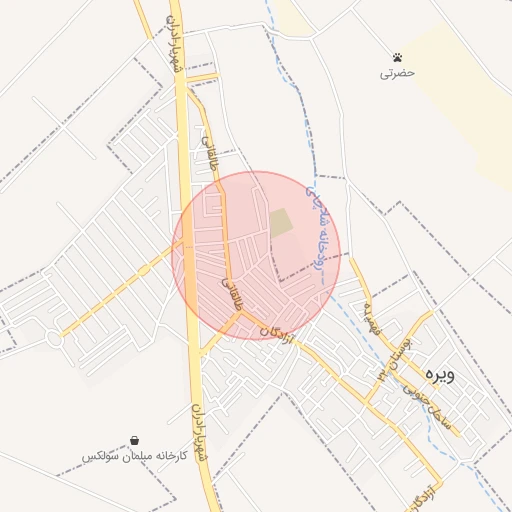The height and width of the screenshot is (512, 512).
Task: Click the آزادگان label at the circle's bottom edge
Action: coord(276,335)
